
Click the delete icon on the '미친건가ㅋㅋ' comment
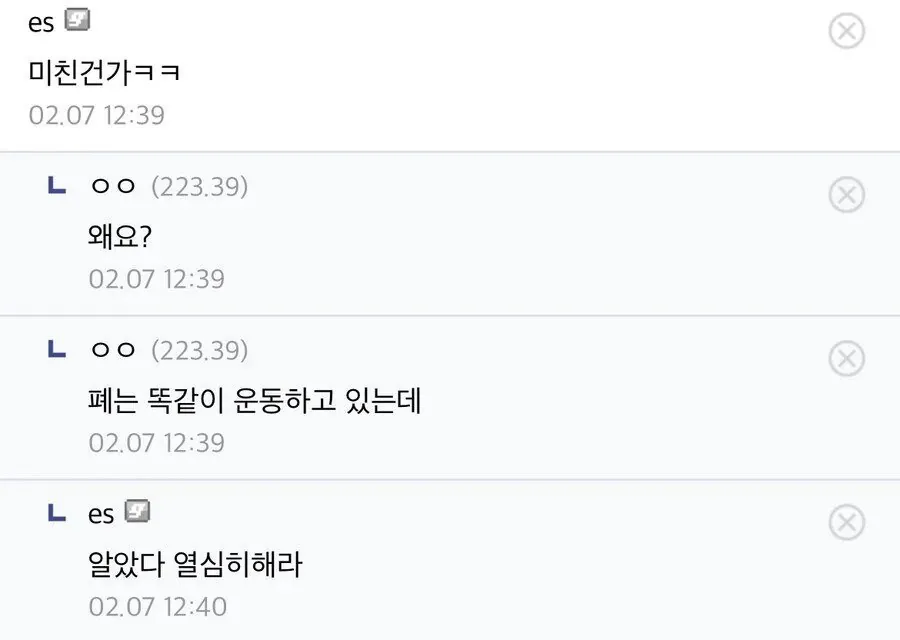click(x=848, y=31)
